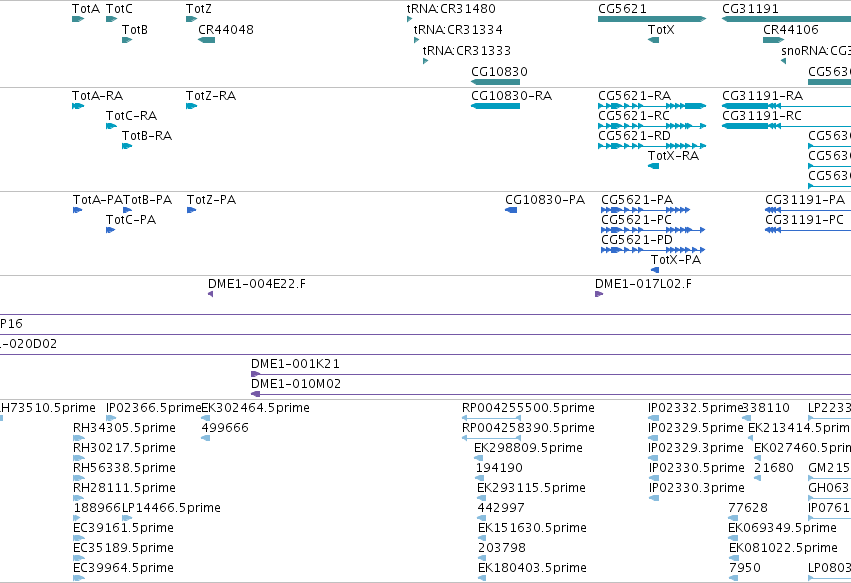
Task: Open the EC35189.5prime cDNA
Action: tap(79, 558)
